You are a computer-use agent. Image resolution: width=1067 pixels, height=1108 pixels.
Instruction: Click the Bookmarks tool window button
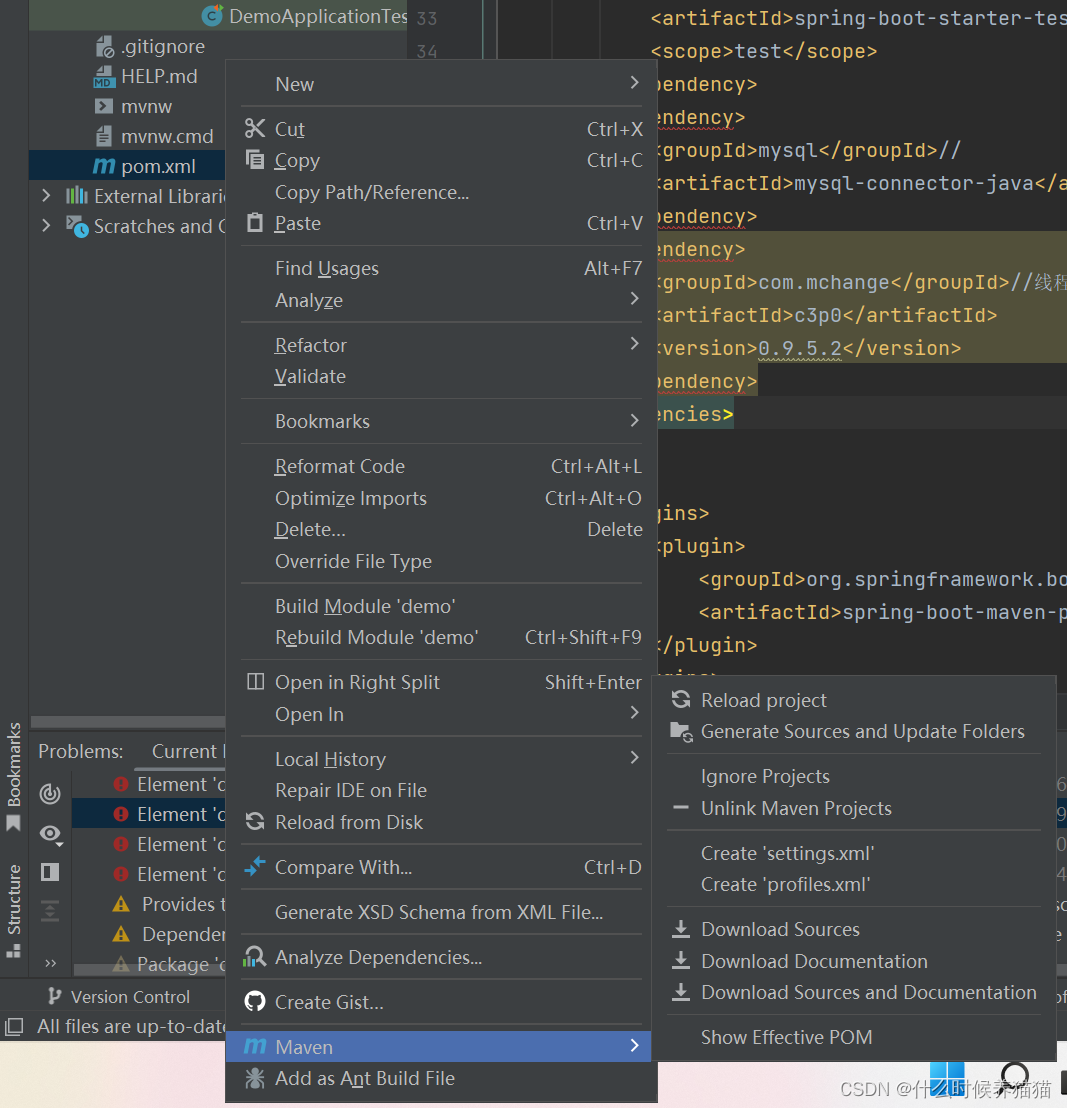(x=13, y=775)
